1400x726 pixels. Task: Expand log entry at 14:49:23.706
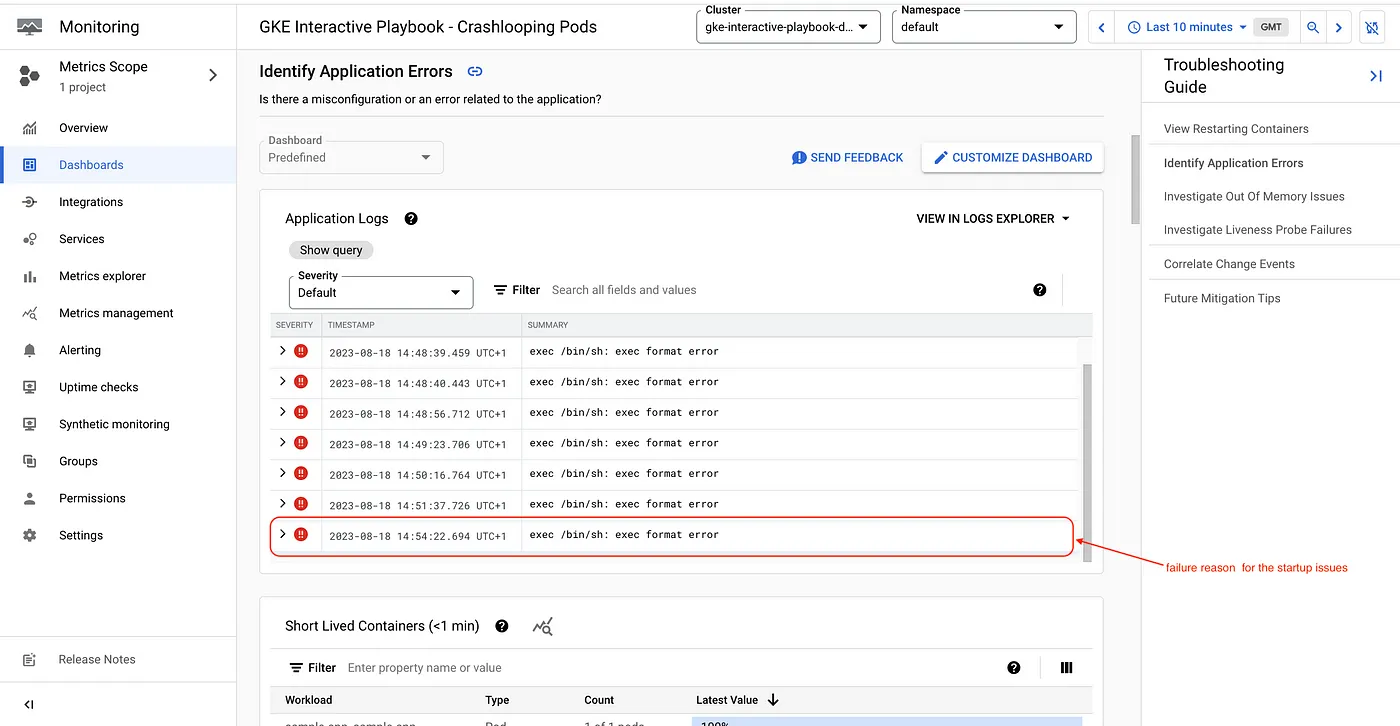pyautogui.click(x=282, y=442)
